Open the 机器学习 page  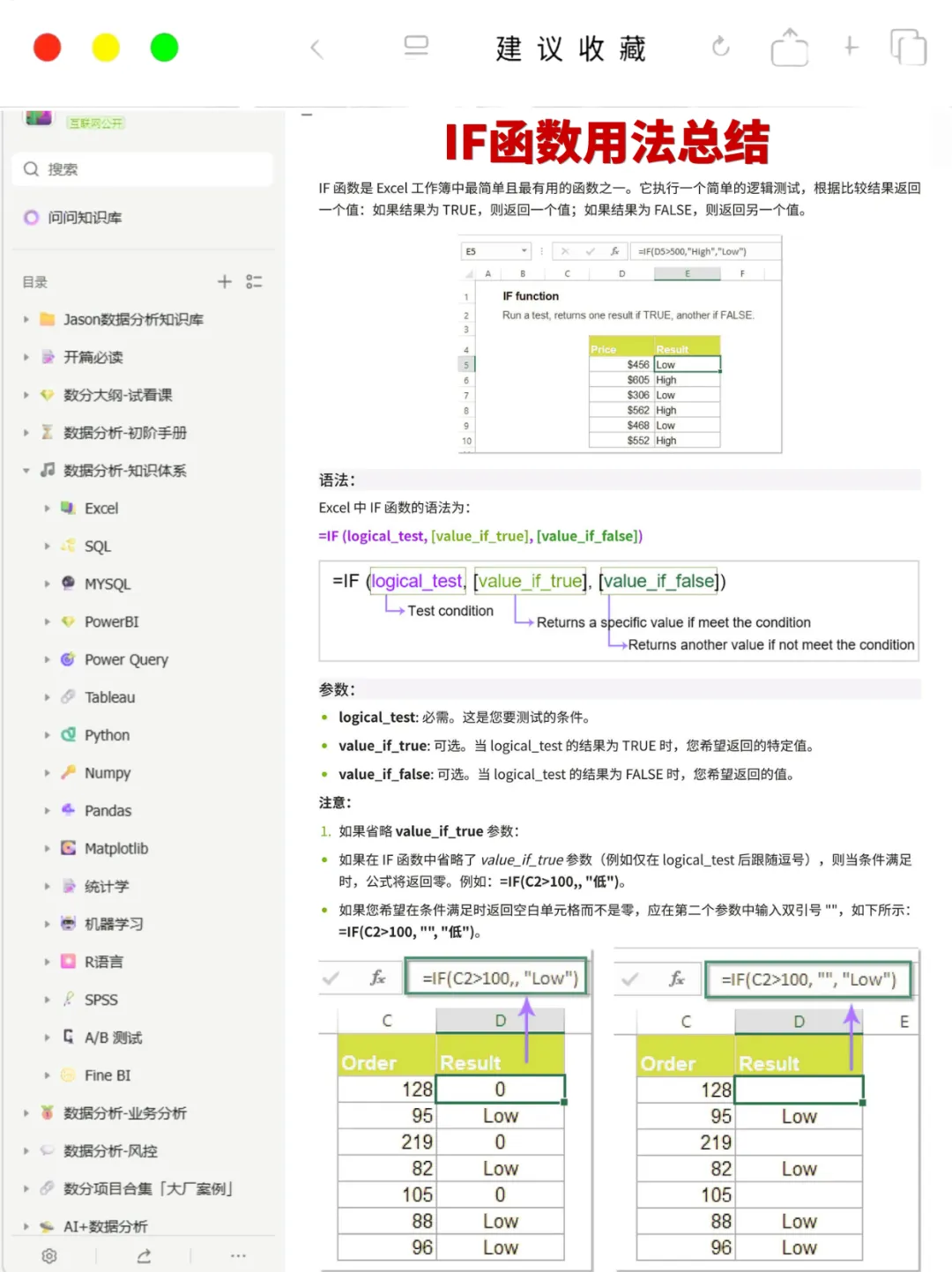click(x=114, y=924)
